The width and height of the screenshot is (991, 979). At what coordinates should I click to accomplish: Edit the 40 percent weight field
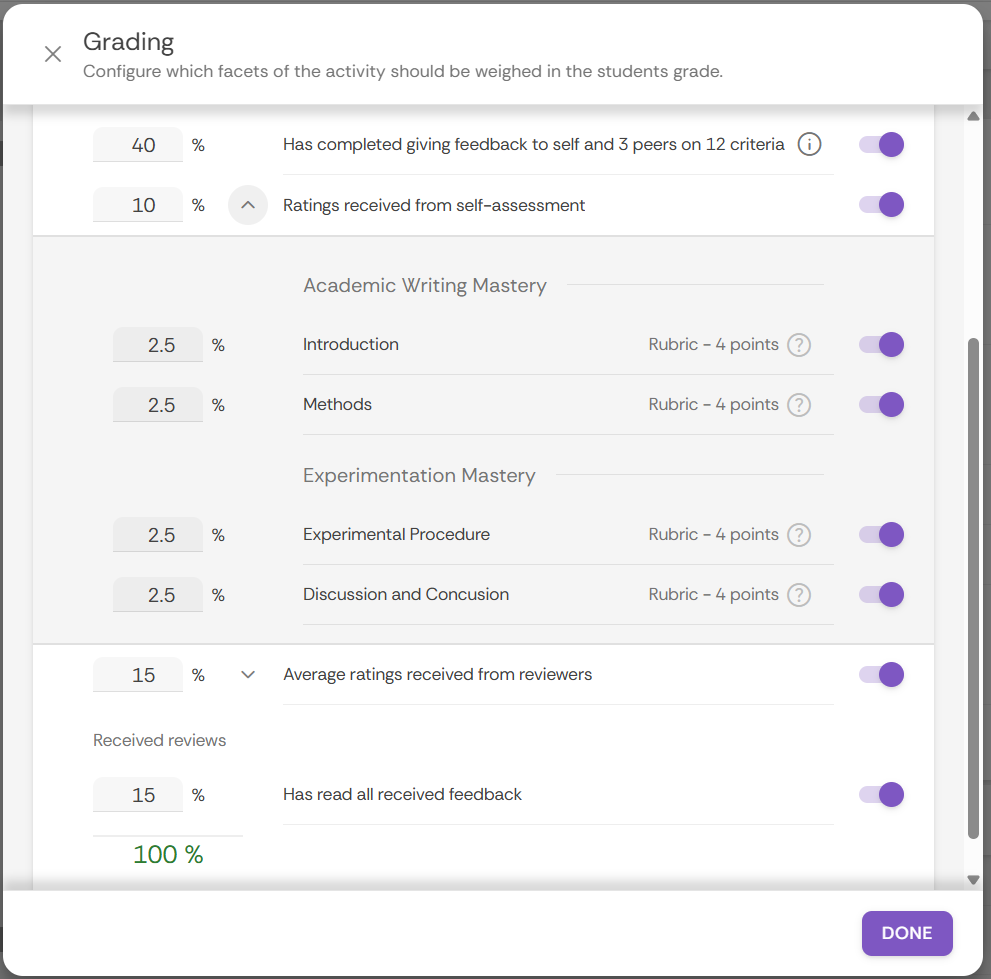click(x=138, y=145)
